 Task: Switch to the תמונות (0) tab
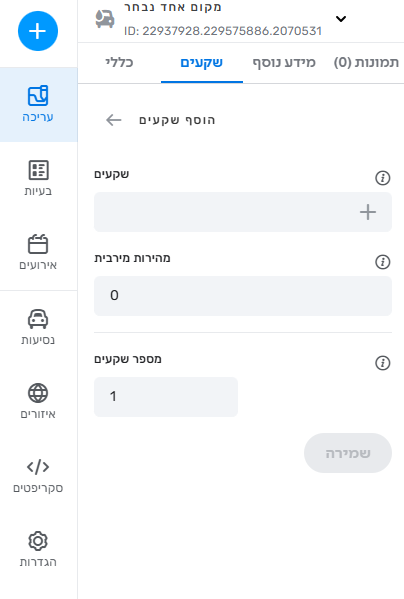[x=366, y=62]
